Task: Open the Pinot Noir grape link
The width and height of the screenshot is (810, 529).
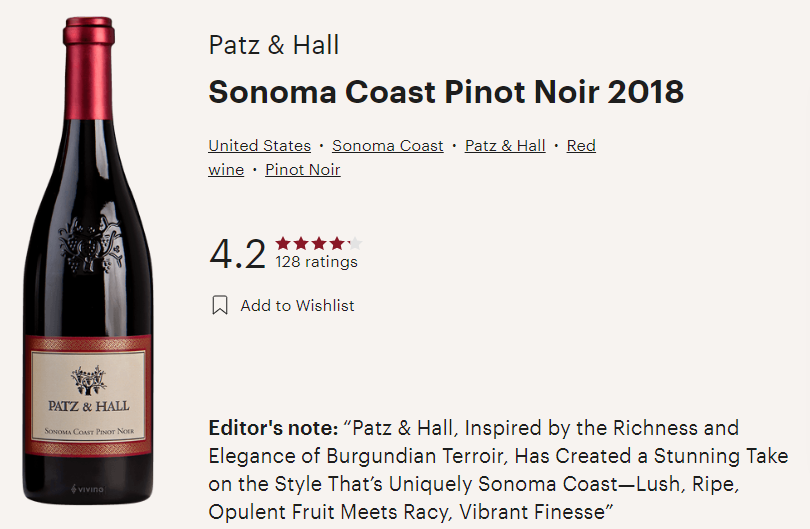Action: [x=302, y=170]
